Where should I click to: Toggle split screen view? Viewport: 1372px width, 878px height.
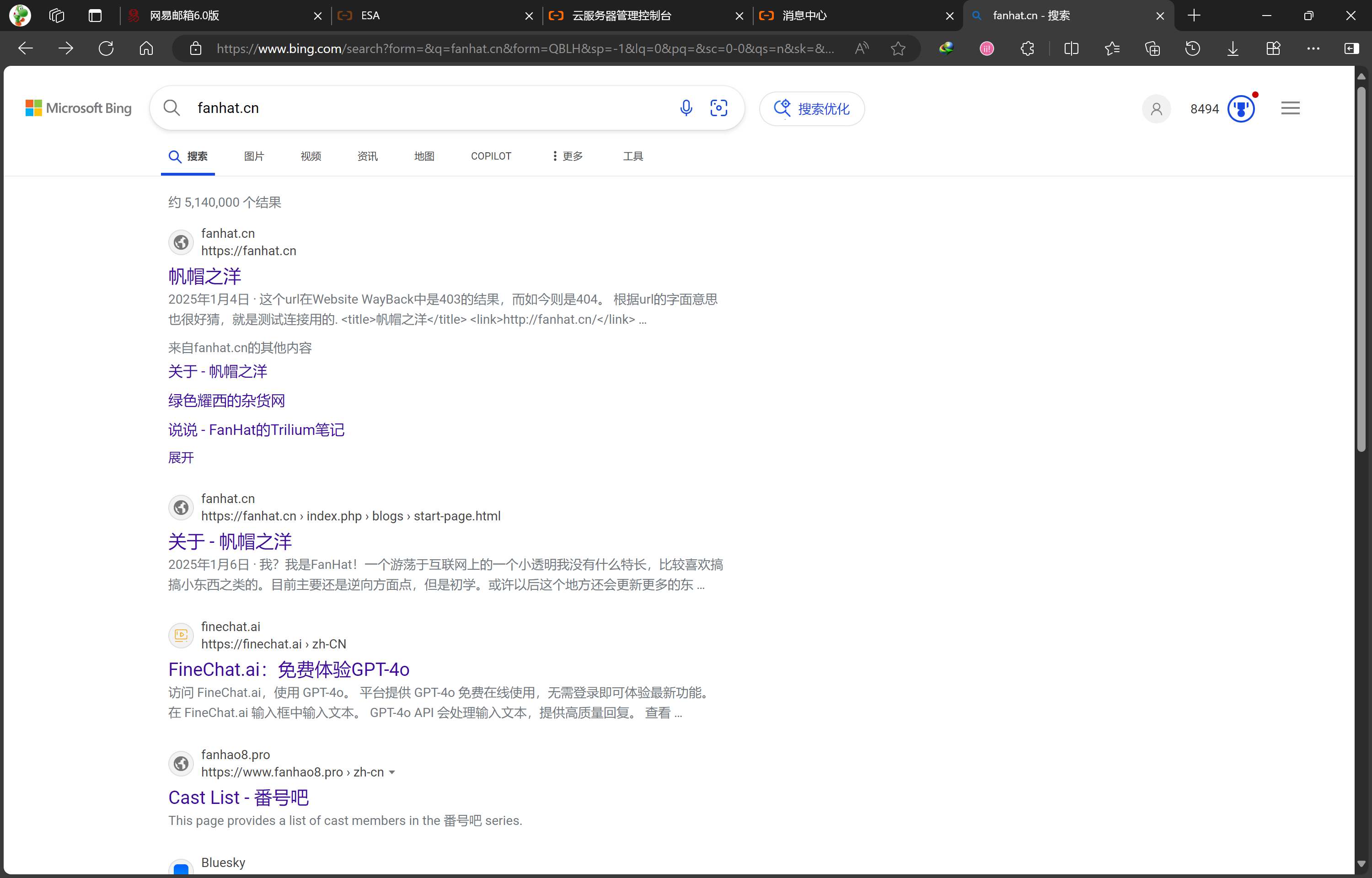1071,48
